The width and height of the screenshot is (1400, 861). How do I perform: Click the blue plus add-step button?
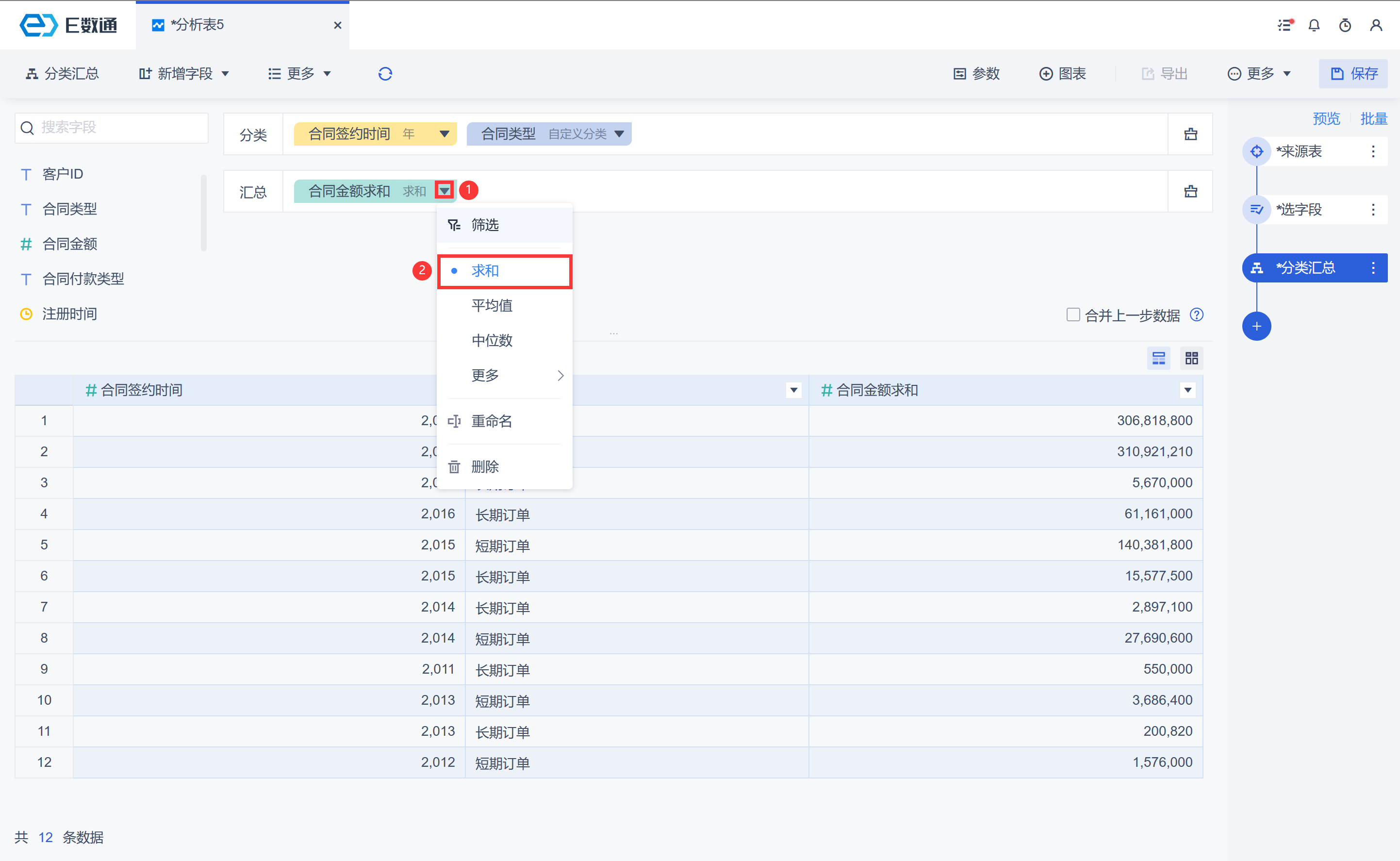pyautogui.click(x=1256, y=326)
